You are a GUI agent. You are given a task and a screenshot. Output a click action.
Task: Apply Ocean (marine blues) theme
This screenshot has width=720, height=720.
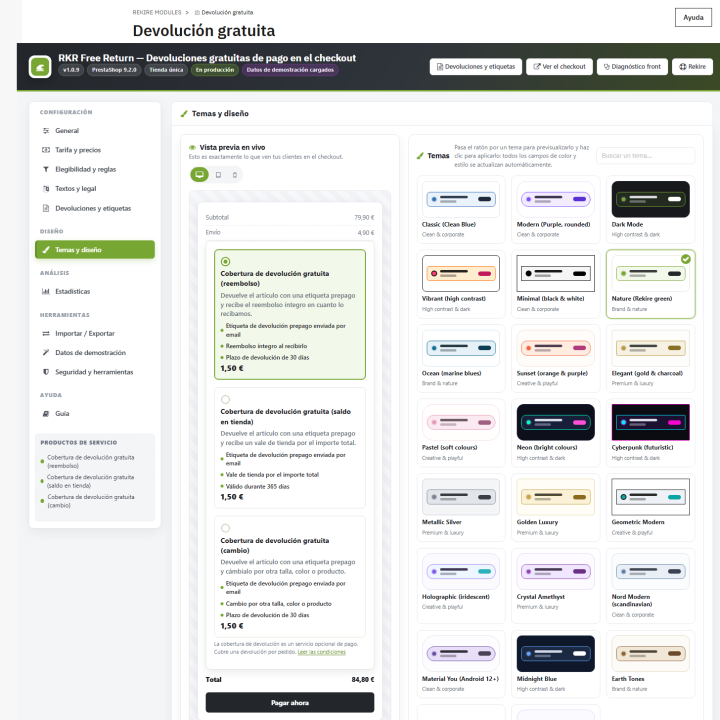461,359
